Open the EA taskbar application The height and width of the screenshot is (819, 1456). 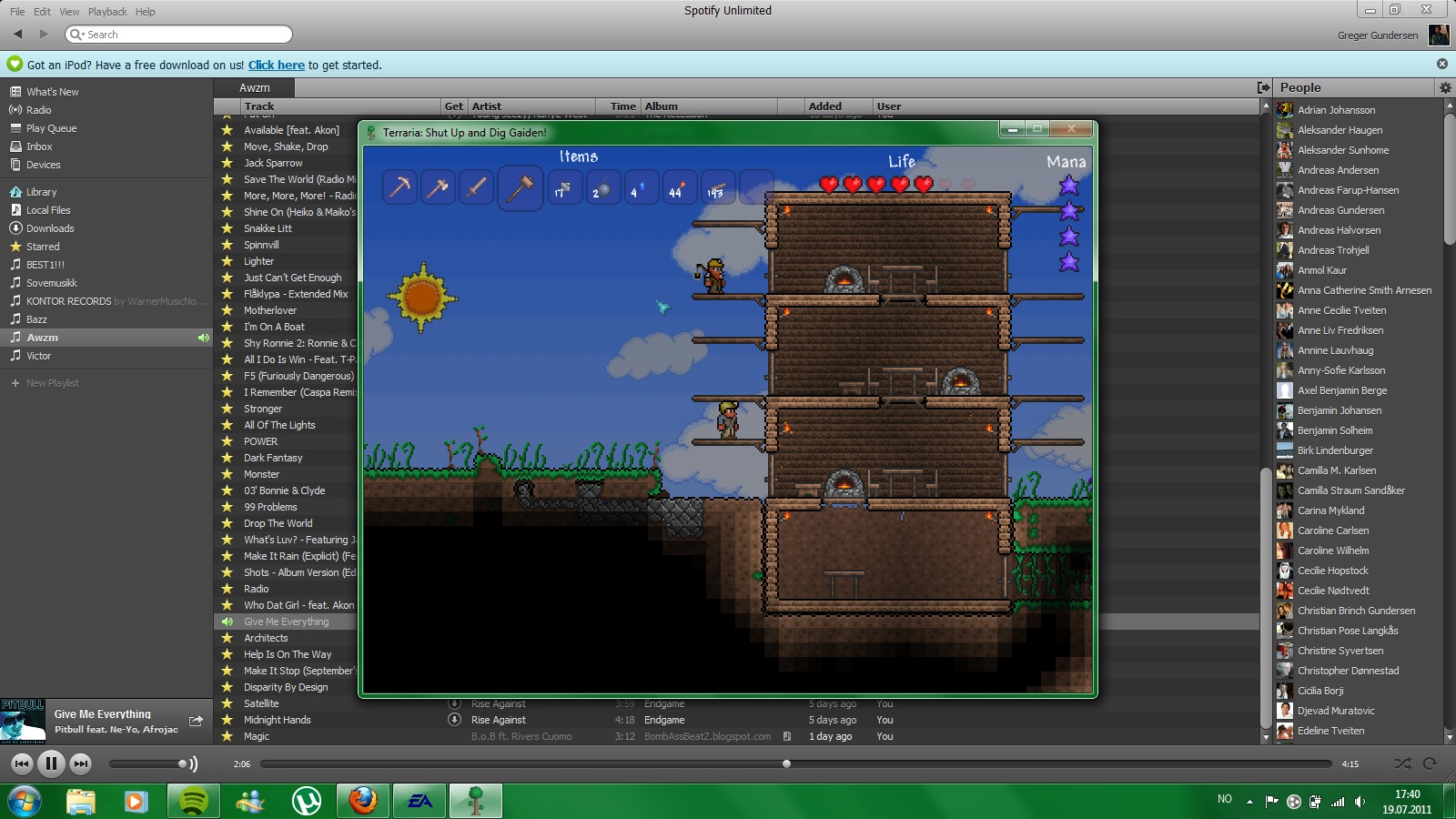(x=419, y=801)
